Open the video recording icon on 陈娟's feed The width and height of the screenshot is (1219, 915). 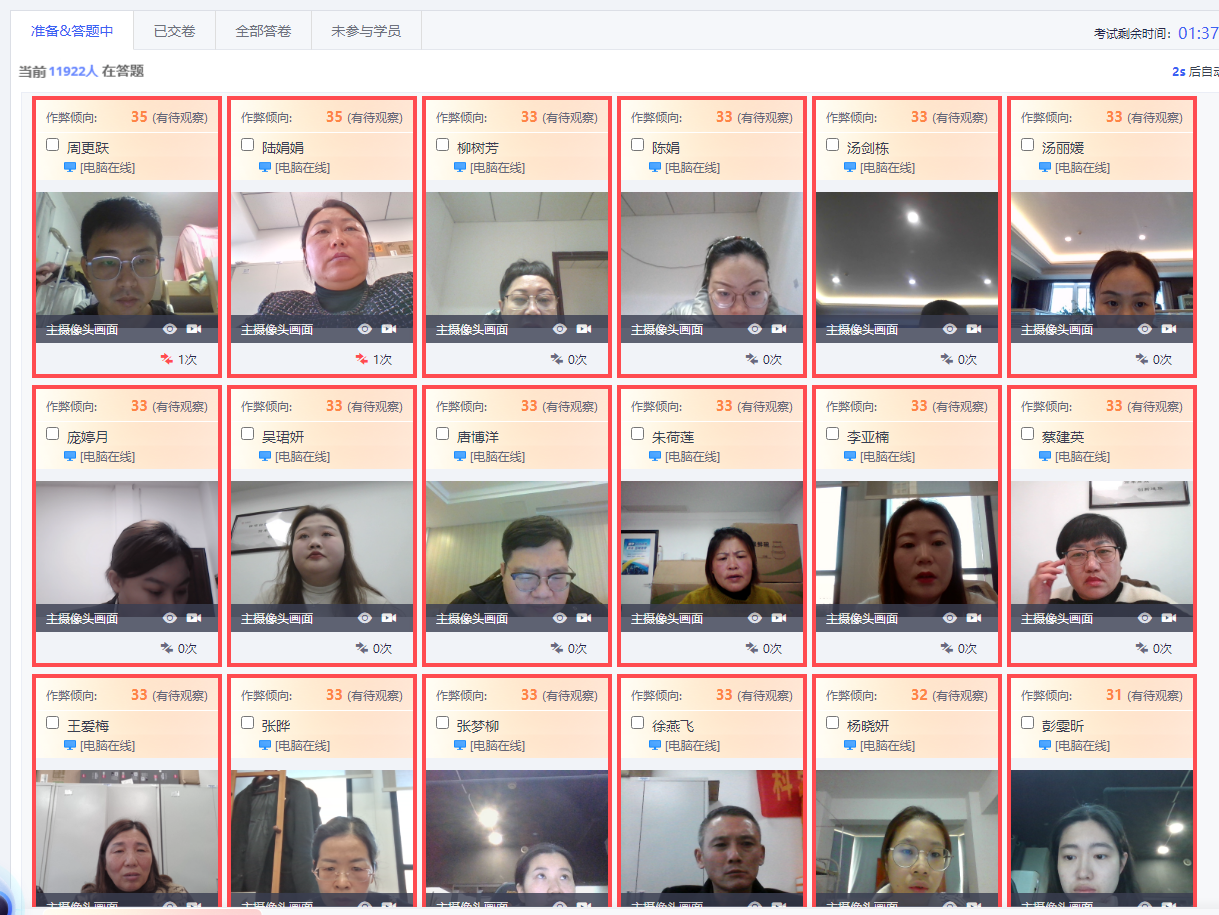[x=779, y=329]
